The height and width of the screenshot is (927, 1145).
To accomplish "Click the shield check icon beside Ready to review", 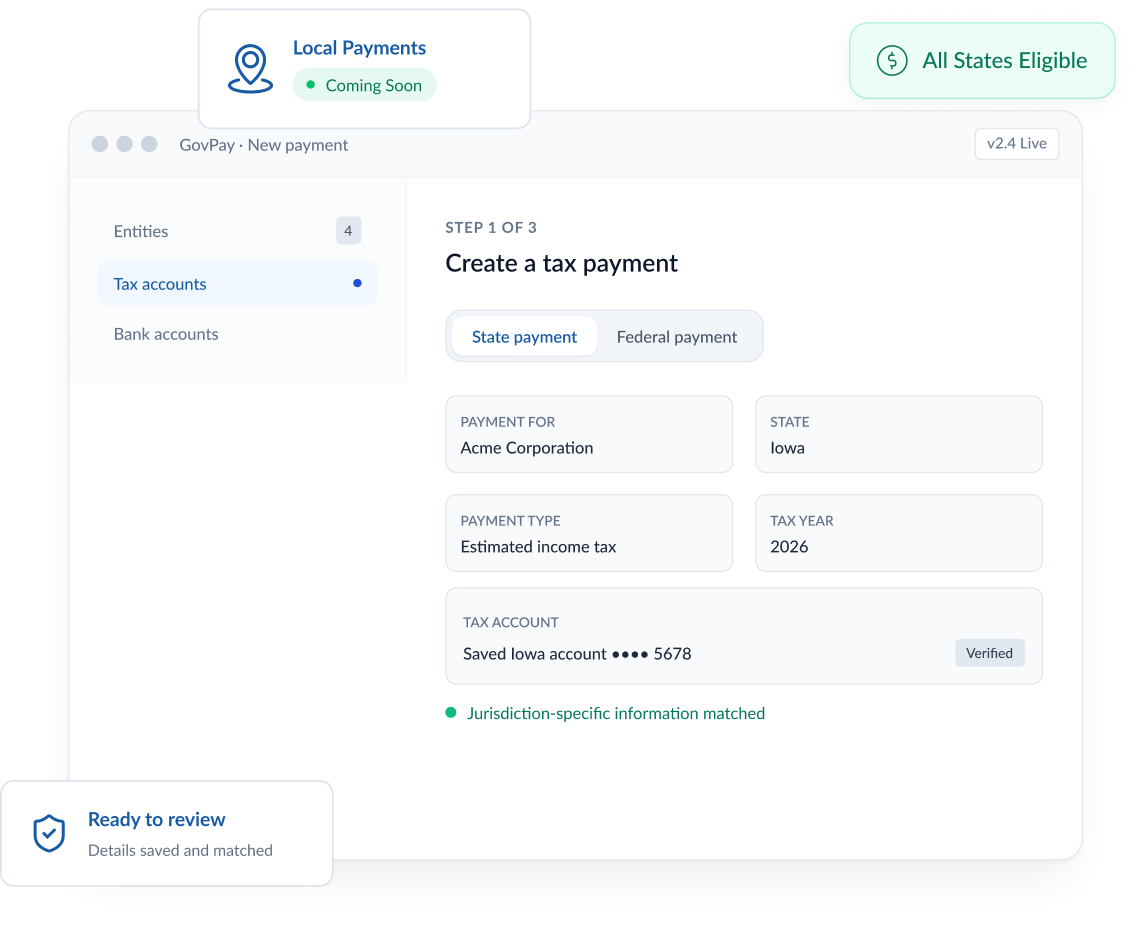I will (49, 833).
